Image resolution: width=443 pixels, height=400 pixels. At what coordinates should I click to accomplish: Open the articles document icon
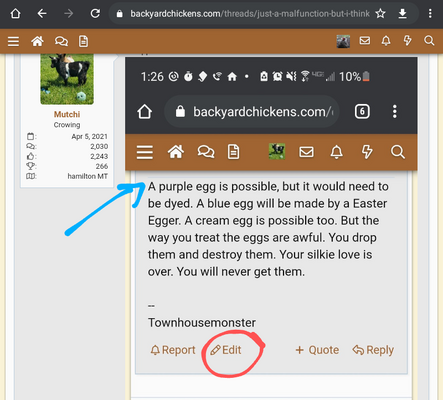click(83, 41)
